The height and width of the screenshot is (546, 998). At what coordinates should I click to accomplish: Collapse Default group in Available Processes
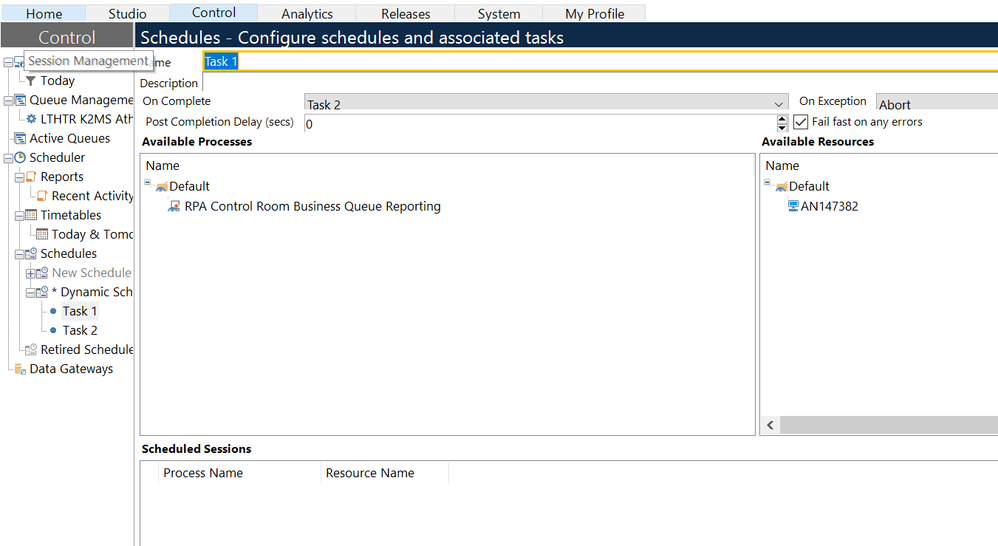click(x=148, y=183)
